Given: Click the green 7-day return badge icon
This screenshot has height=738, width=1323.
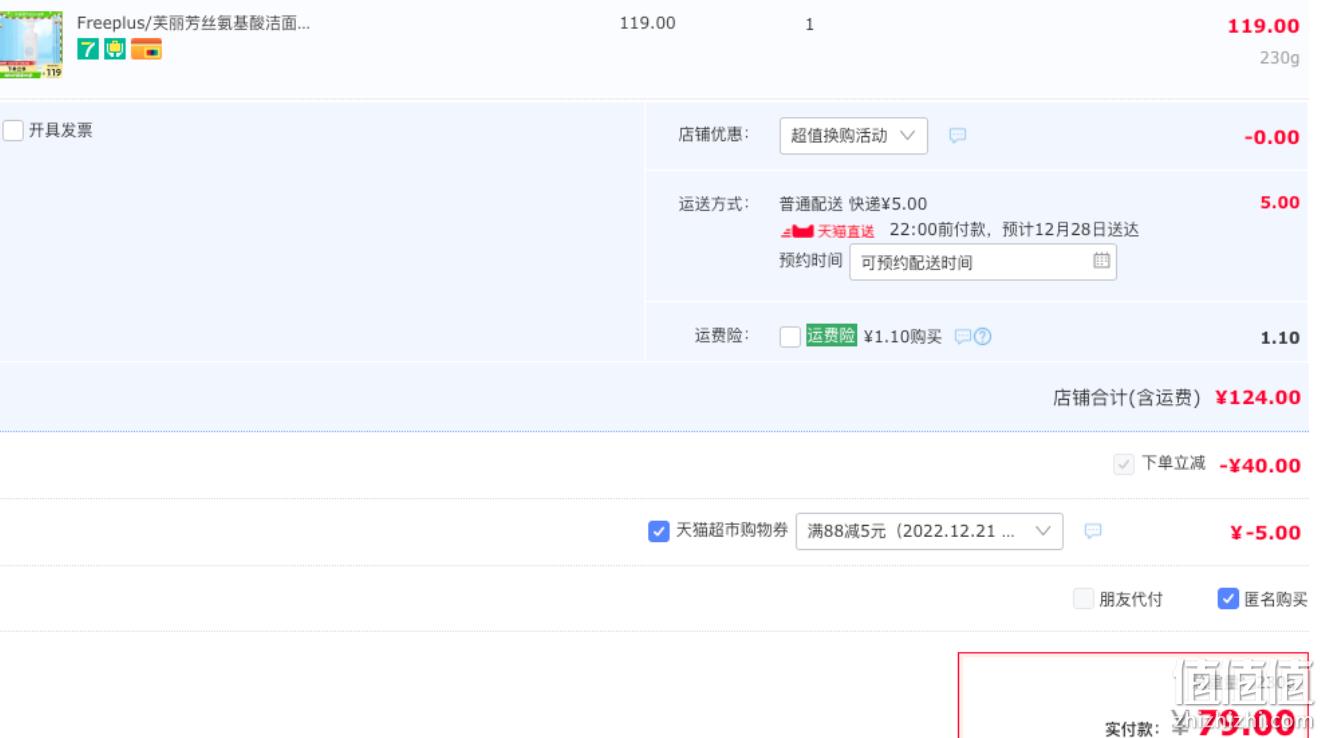Looking at the screenshot, I should (88, 49).
